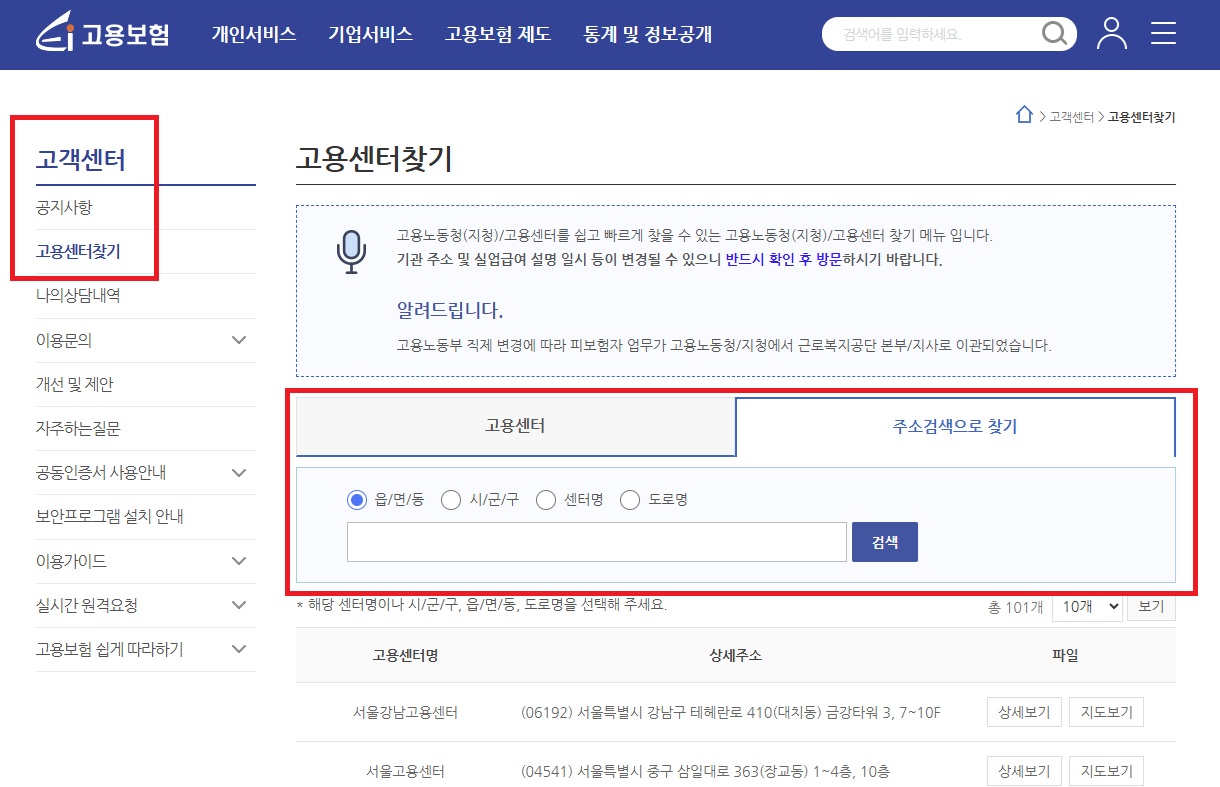Select the 시/군/구 radio button
Image resolution: width=1220 pixels, height=787 pixels.
(x=451, y=500)
